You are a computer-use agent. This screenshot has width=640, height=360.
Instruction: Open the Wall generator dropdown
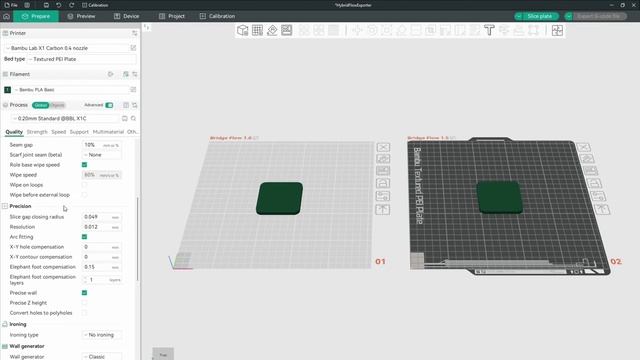[x=102, y=356]
